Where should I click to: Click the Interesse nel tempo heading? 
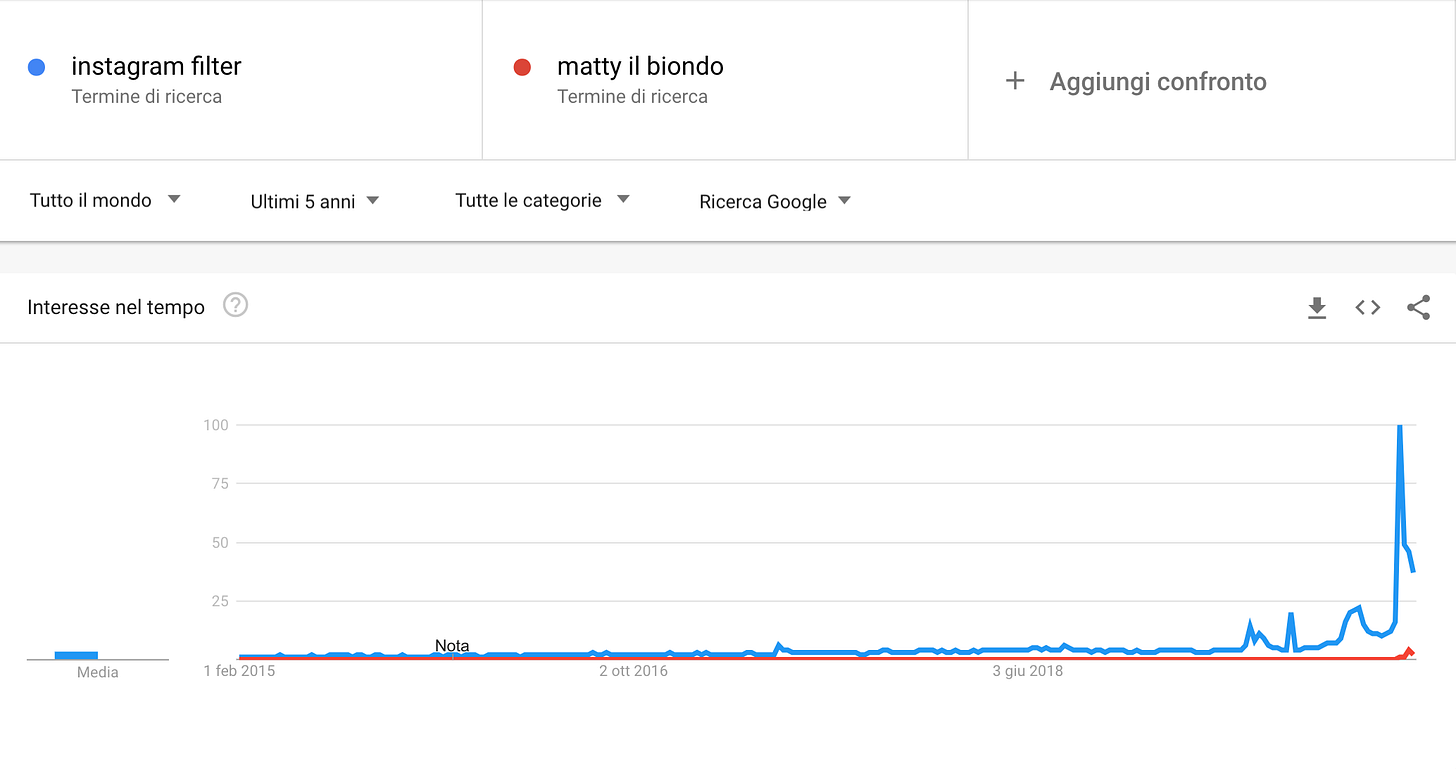click(x=116, y=307)
